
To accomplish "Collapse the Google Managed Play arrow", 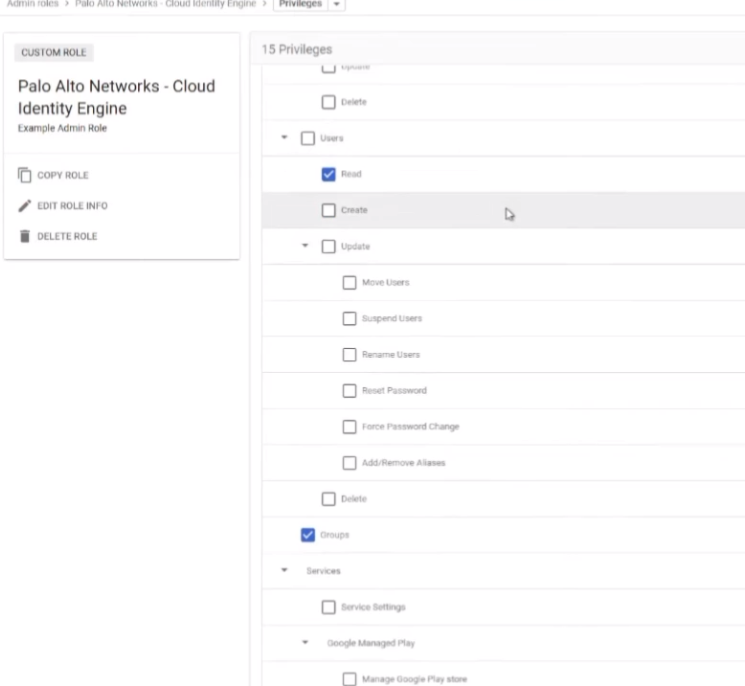I will click(305, 642).
